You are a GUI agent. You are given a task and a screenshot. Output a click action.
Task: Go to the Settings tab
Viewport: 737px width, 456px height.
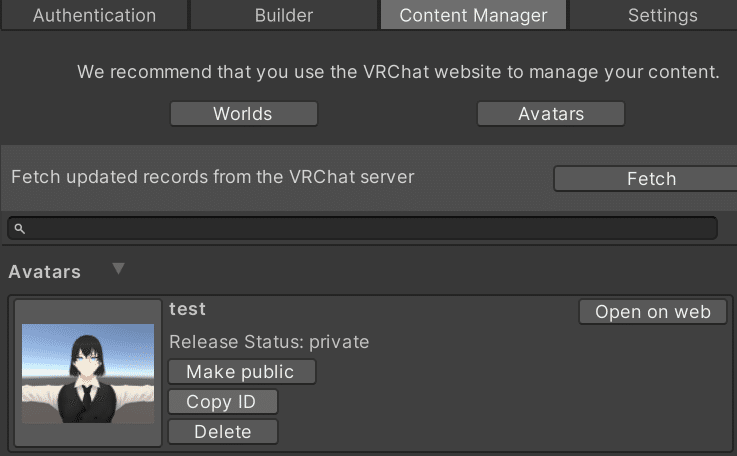(662, 15)
